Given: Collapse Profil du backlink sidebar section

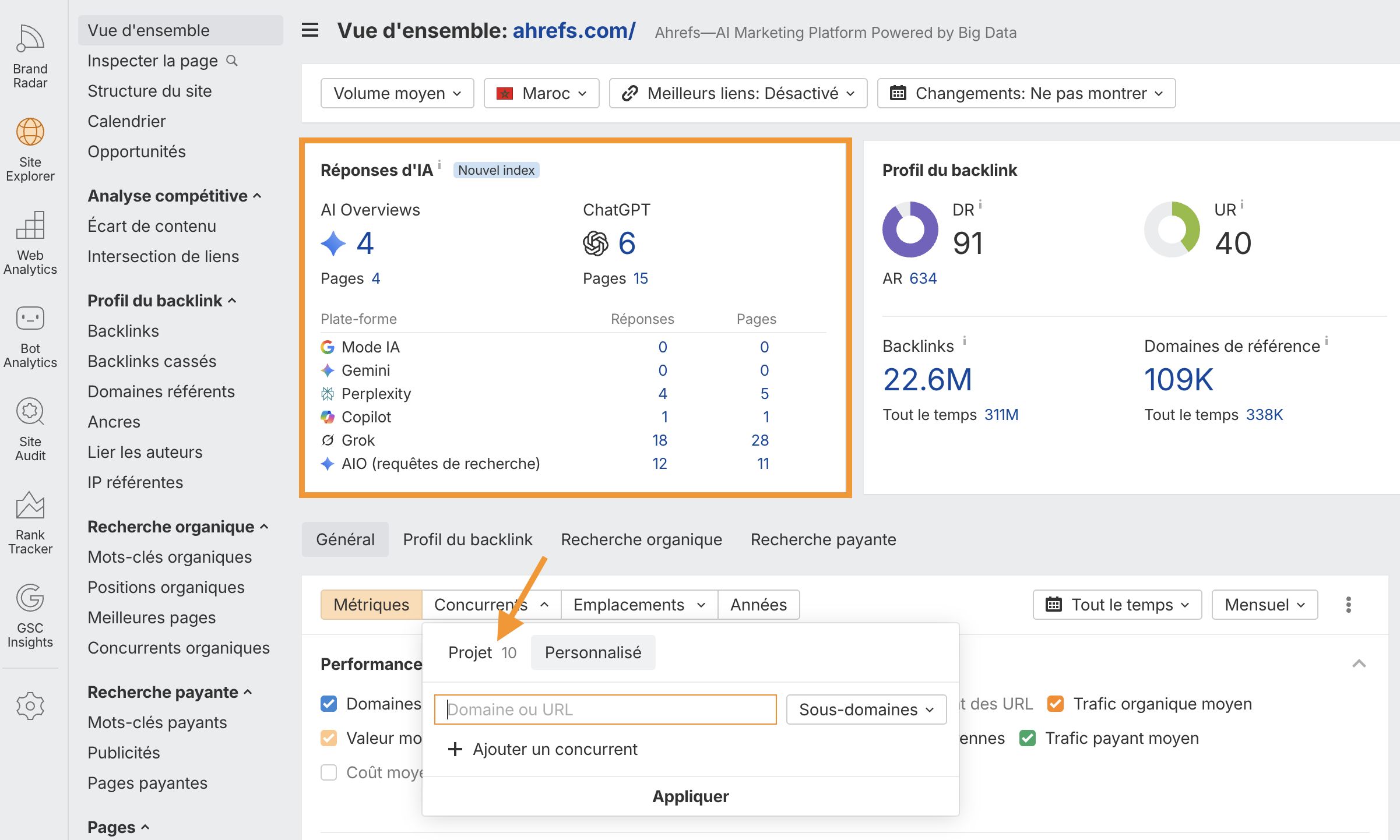Looking at the screenshot, I should click(162, 301).
